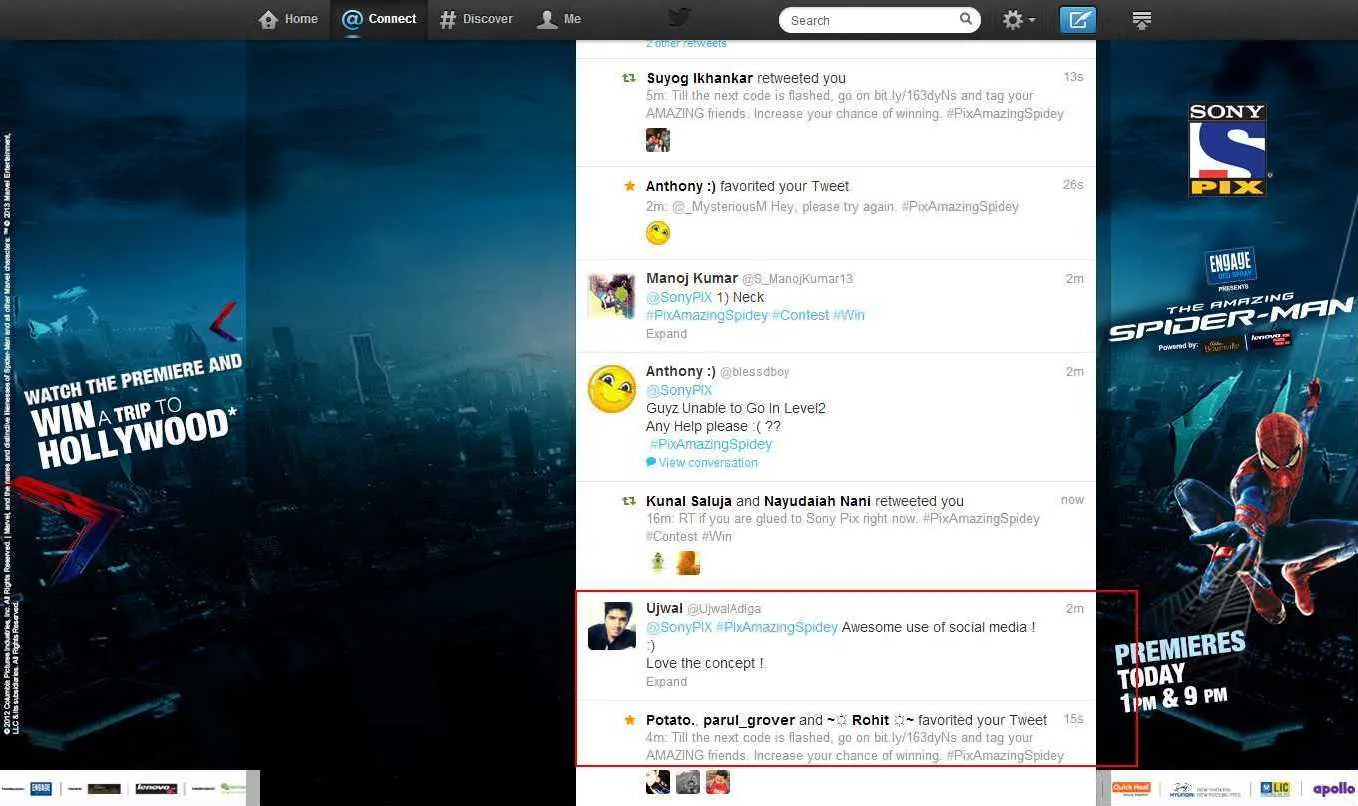Click retweet icon beside Suyog Ikhankar
Image resolution: width=1358 pixels, height=806 pixels.
coord(629,78)
